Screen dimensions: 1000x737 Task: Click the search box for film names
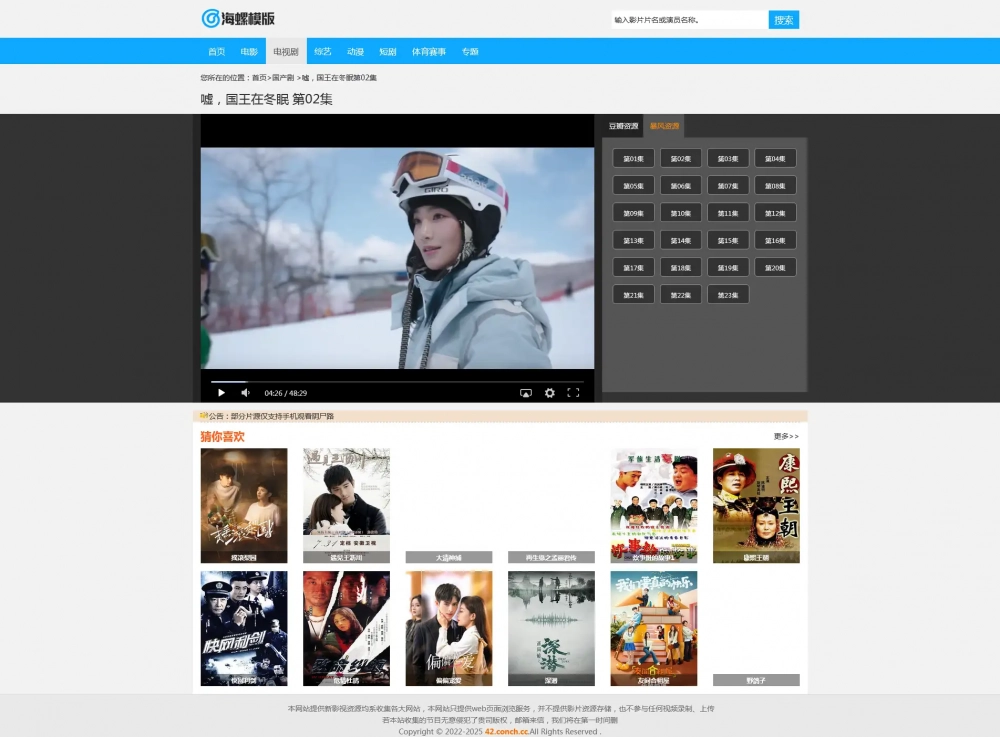tap(688, 20)
